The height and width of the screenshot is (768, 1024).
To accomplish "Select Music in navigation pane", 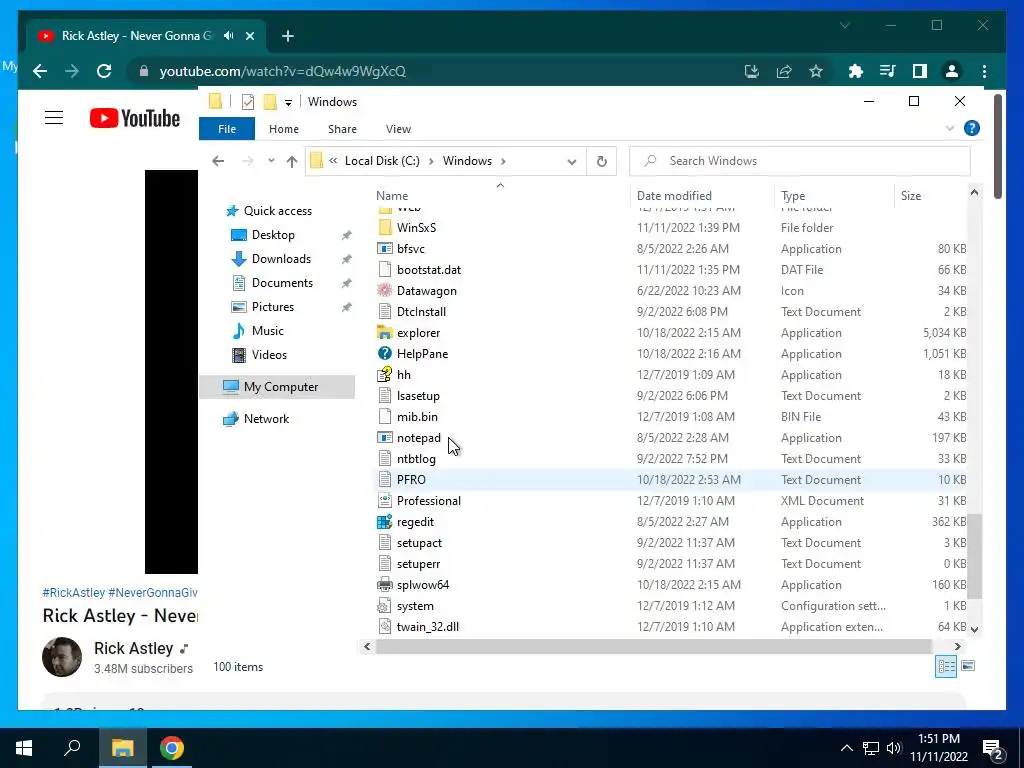I will click(267, 330).
